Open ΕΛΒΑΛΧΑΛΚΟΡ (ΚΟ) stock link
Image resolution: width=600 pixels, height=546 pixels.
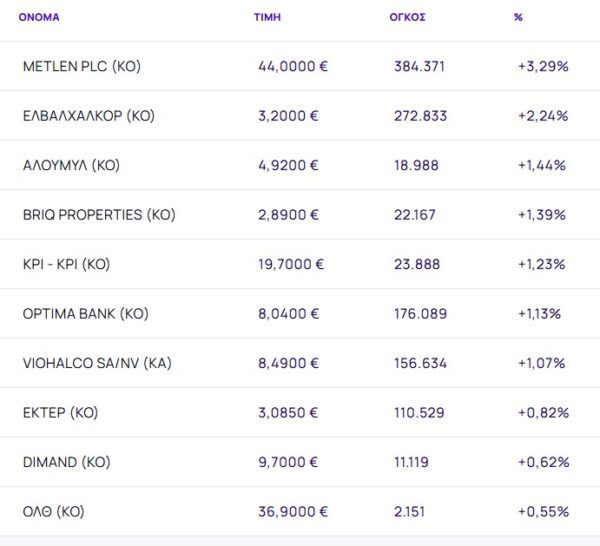88,115
